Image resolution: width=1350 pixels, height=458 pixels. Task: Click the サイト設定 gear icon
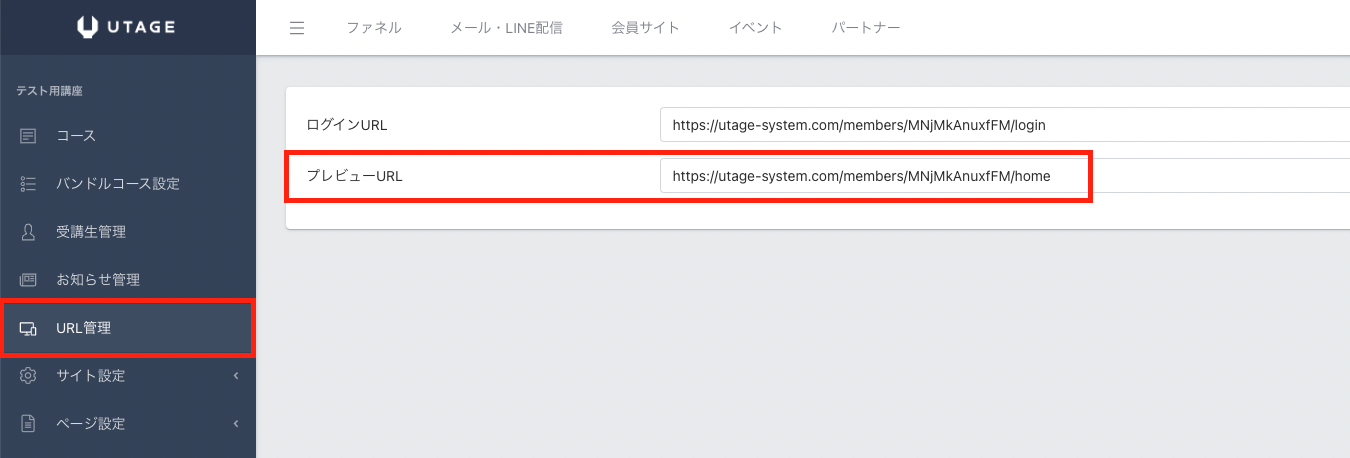point(28,376)
